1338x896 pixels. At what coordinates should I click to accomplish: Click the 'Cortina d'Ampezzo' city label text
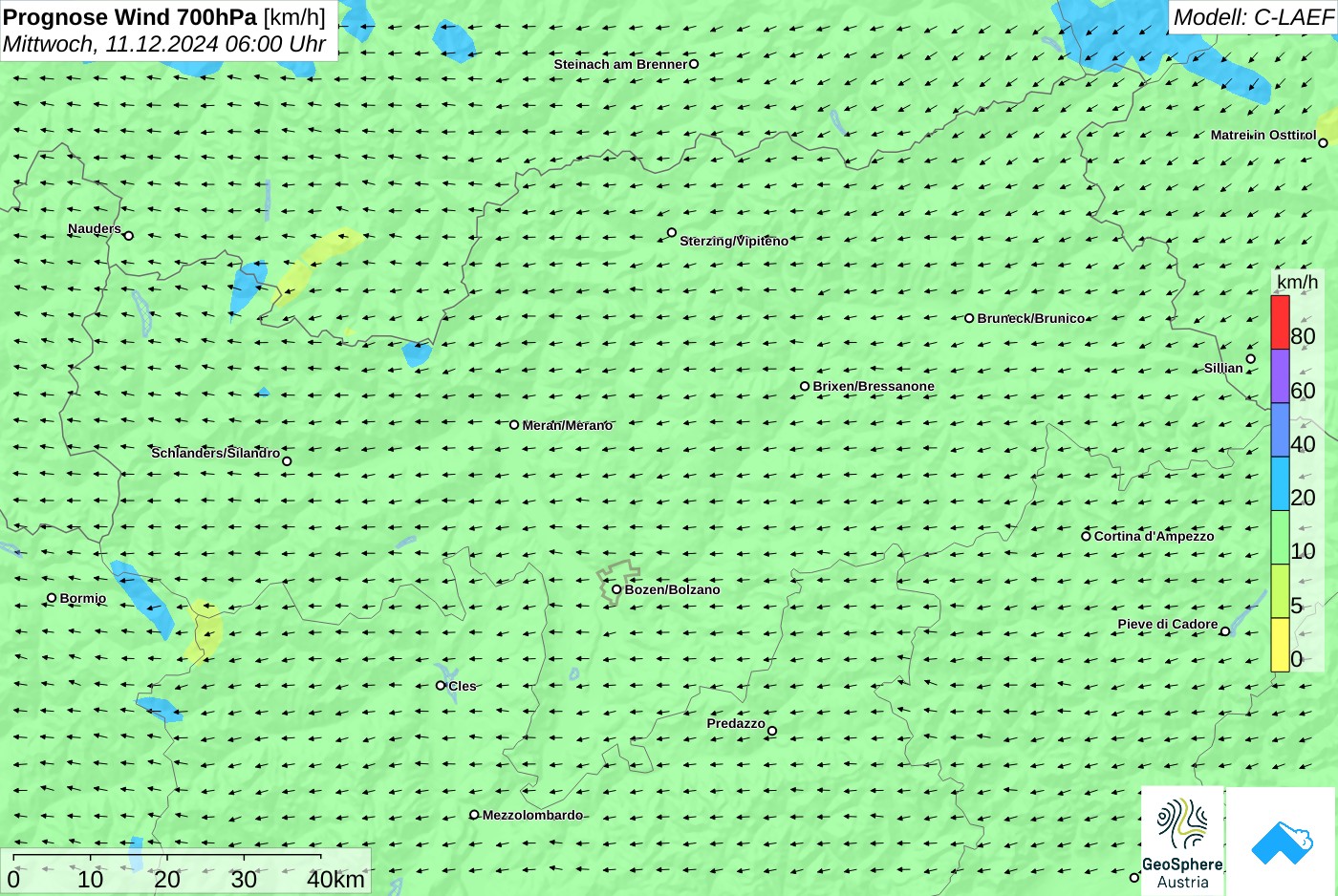point(1155,536)
